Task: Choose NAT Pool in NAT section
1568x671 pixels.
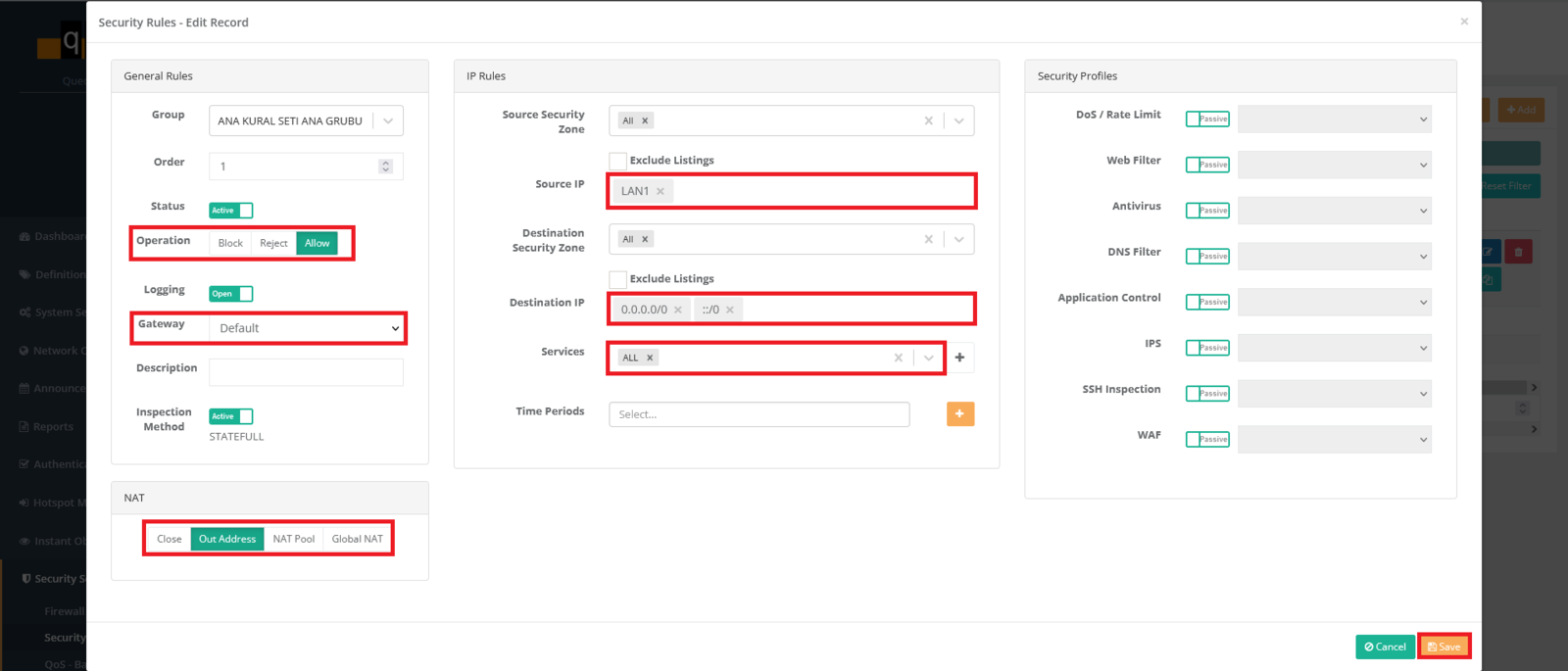Action: tap(293, 539)
